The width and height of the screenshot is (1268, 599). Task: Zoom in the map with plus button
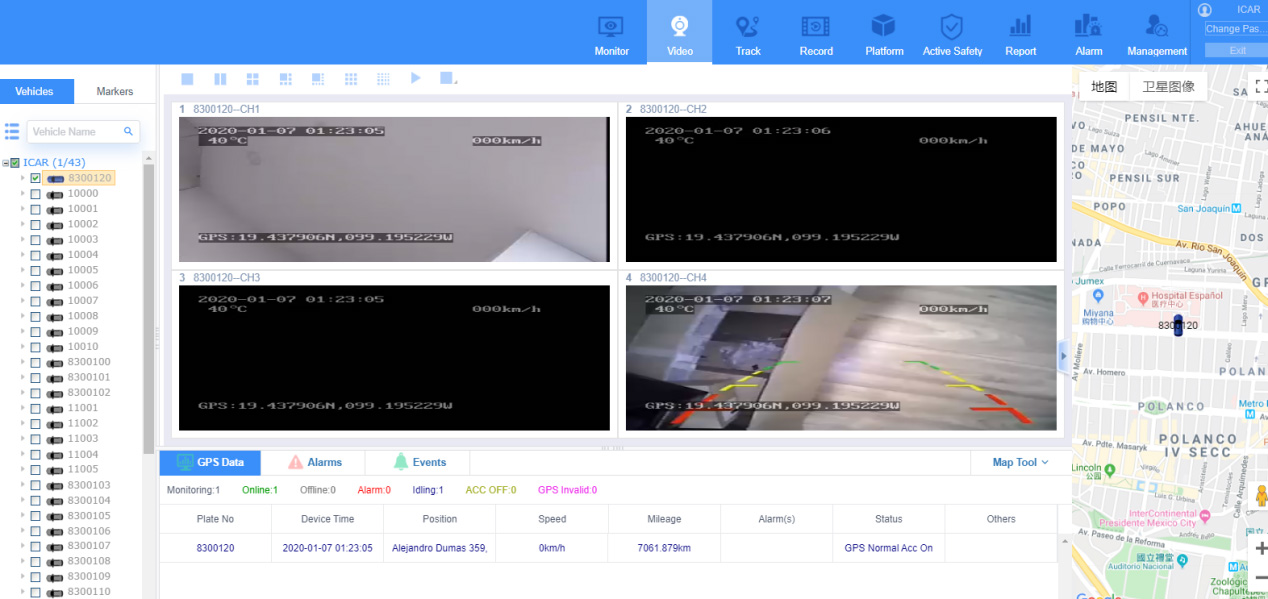1260,548
